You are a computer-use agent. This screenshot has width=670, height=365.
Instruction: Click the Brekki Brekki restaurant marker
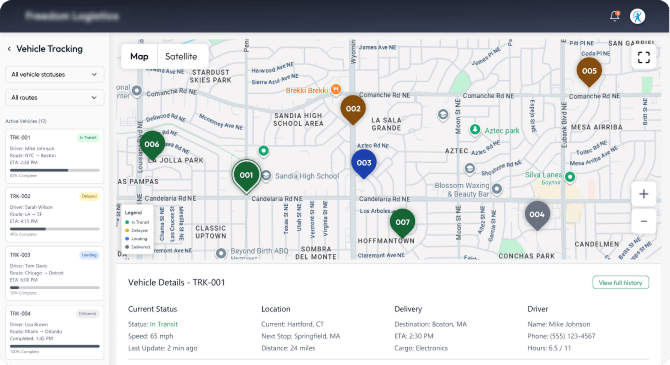click(x=336, y=90)
